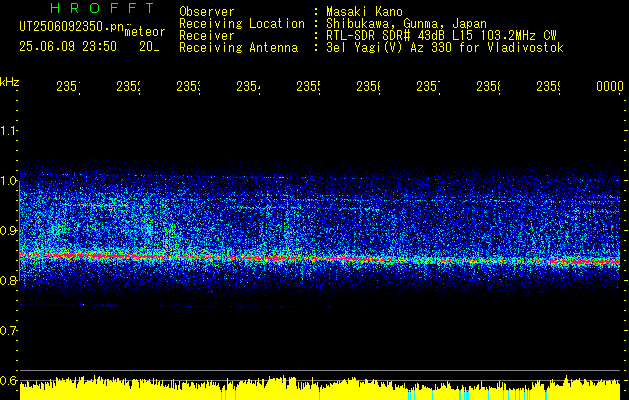Image resolution: width=629 pixels, height=400 pixels.
Task: Click the 1.1 frequency axis label
Action: click(x=8, y=130)
